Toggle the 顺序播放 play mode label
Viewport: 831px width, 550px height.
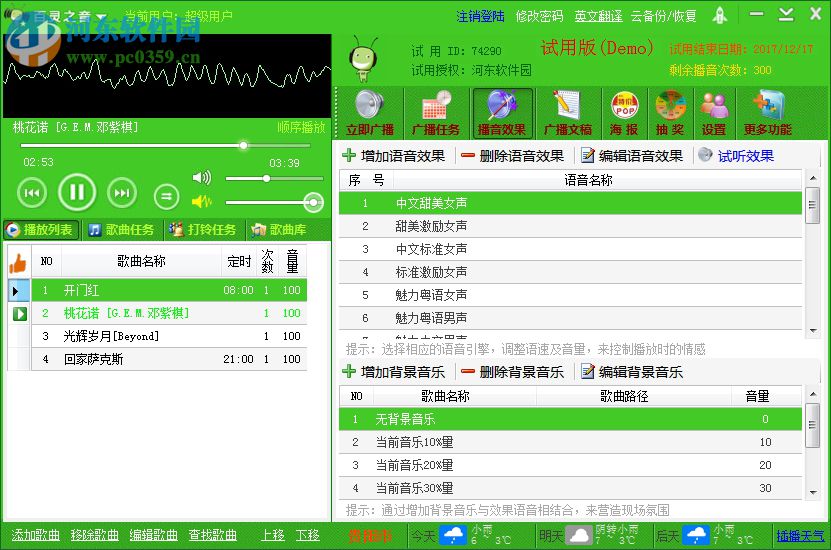point(301,127)
